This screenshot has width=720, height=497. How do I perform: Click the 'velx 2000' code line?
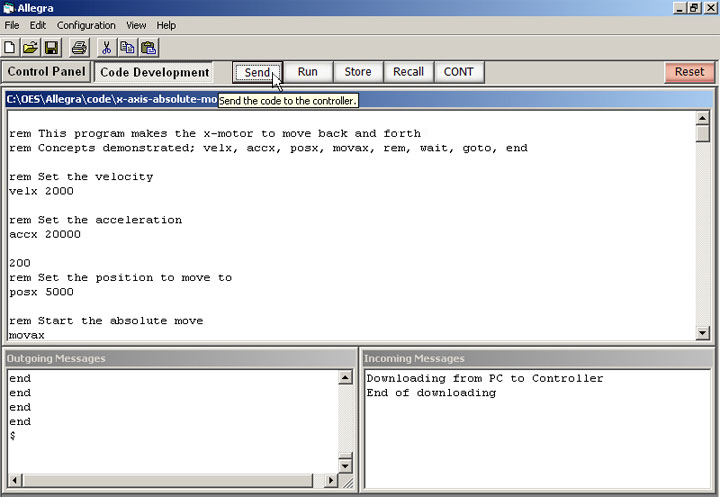pos(41,191)
